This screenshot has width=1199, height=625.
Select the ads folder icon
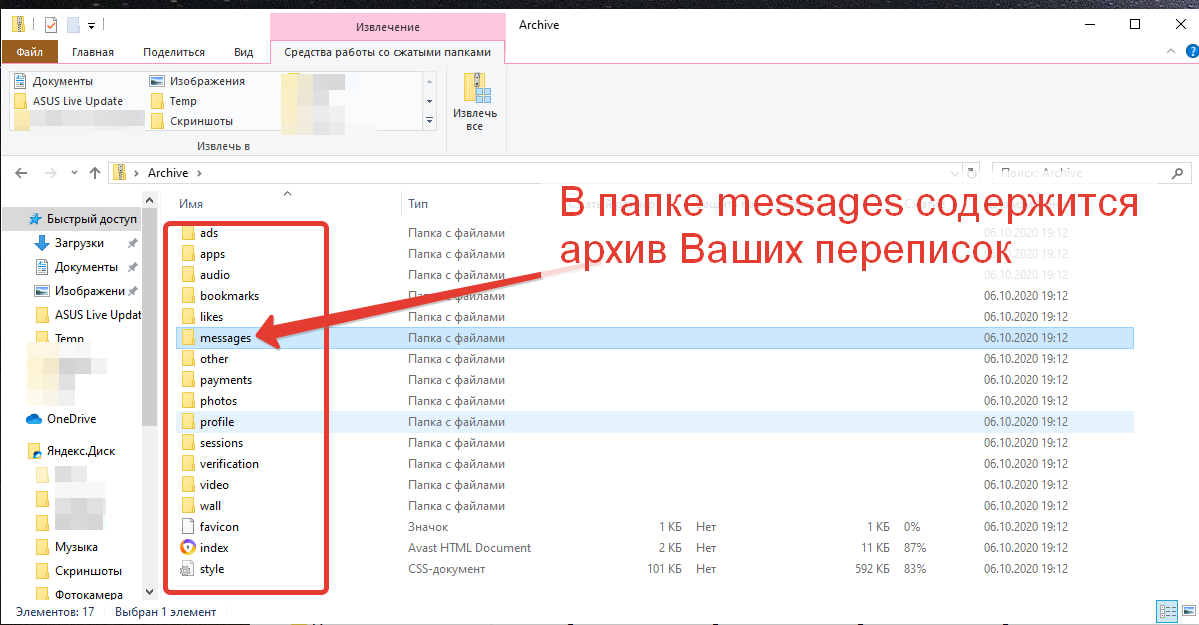point(188,233)
